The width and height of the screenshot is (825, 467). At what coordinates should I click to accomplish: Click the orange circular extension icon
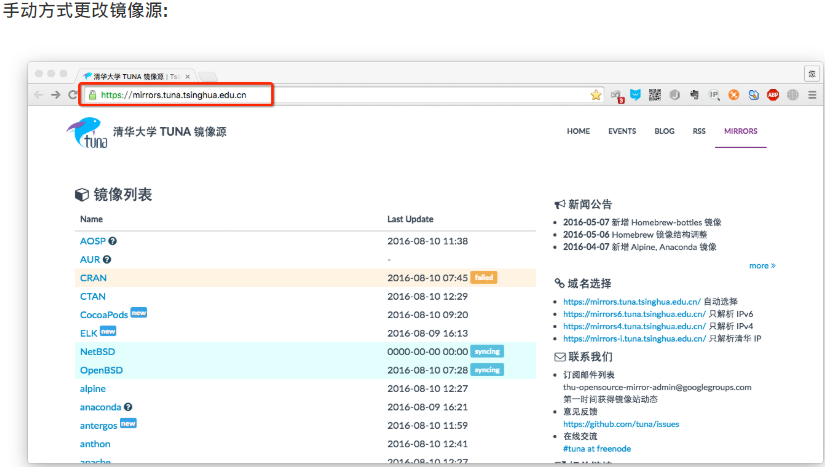click(x=733, y=95)
